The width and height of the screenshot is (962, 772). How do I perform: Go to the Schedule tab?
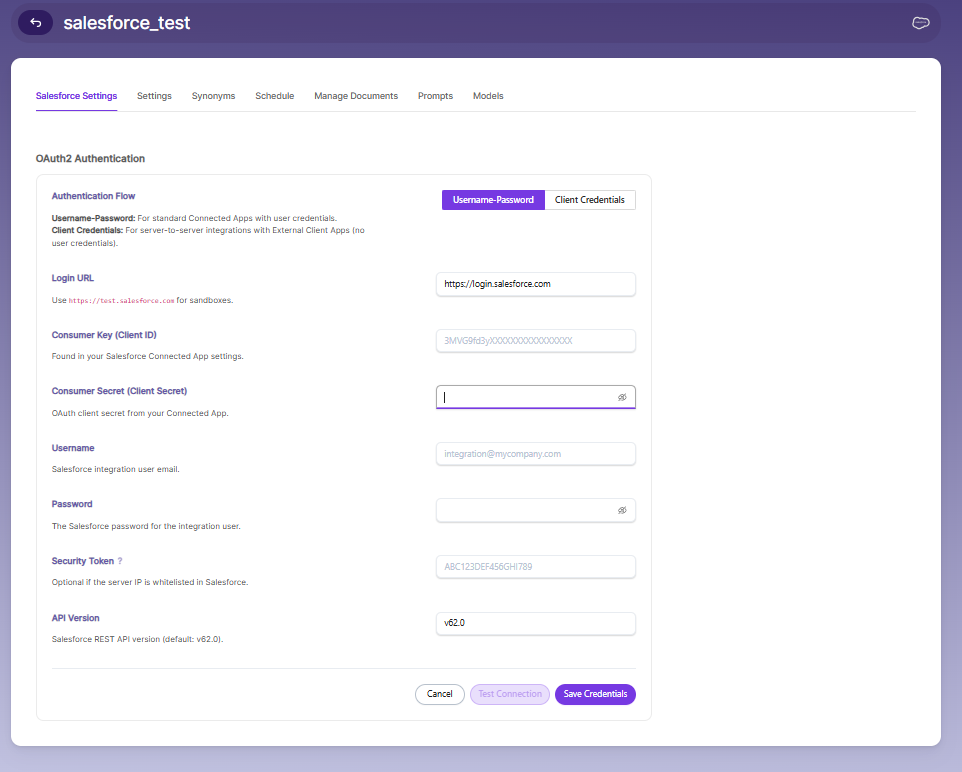tap(275, 96)
